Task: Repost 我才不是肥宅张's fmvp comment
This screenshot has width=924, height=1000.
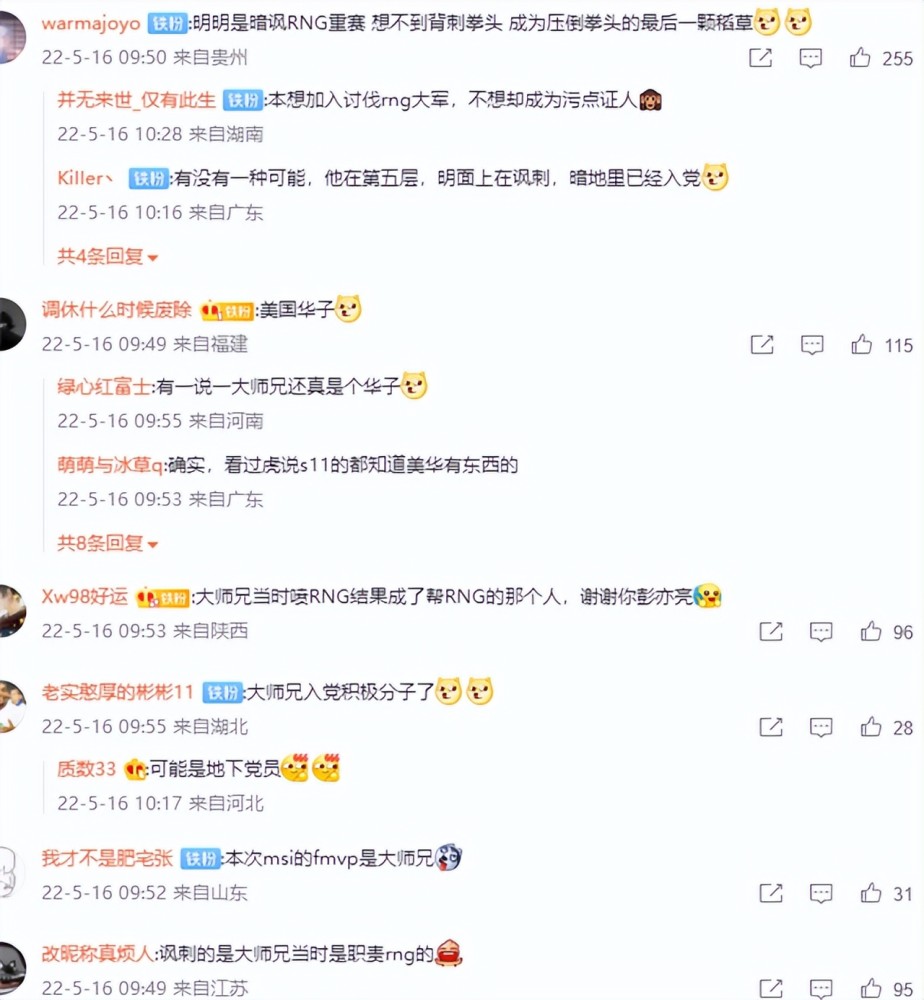Action: pyautogui.click(x=771, y=893)
